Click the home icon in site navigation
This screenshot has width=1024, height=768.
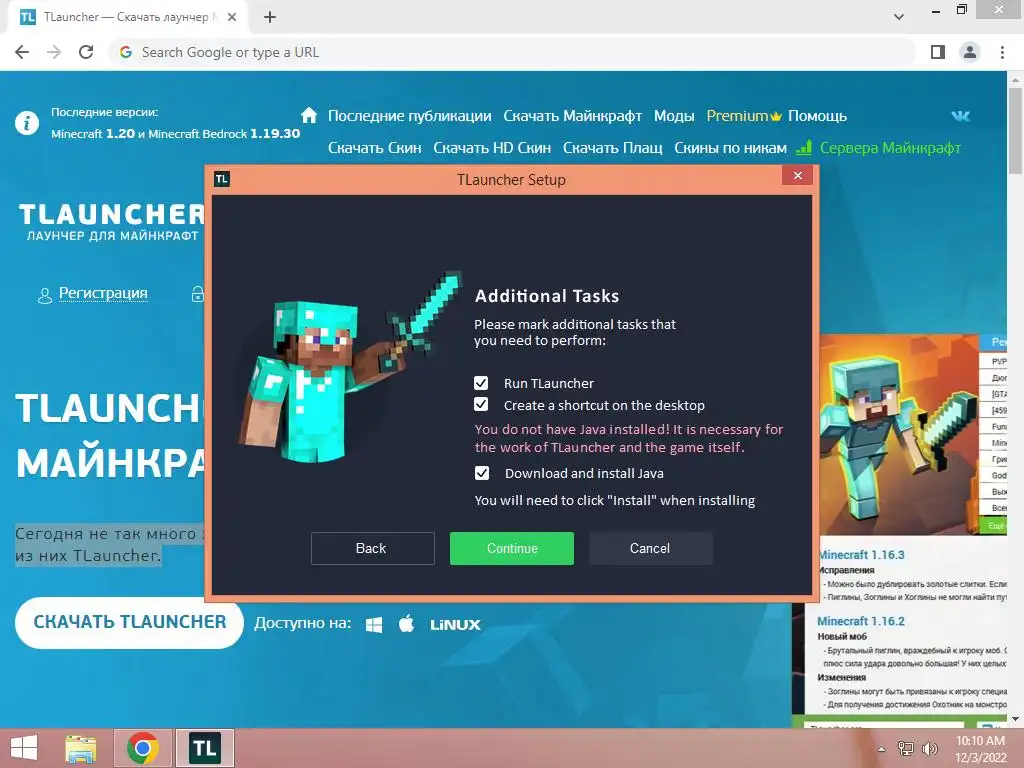point(309,116)
